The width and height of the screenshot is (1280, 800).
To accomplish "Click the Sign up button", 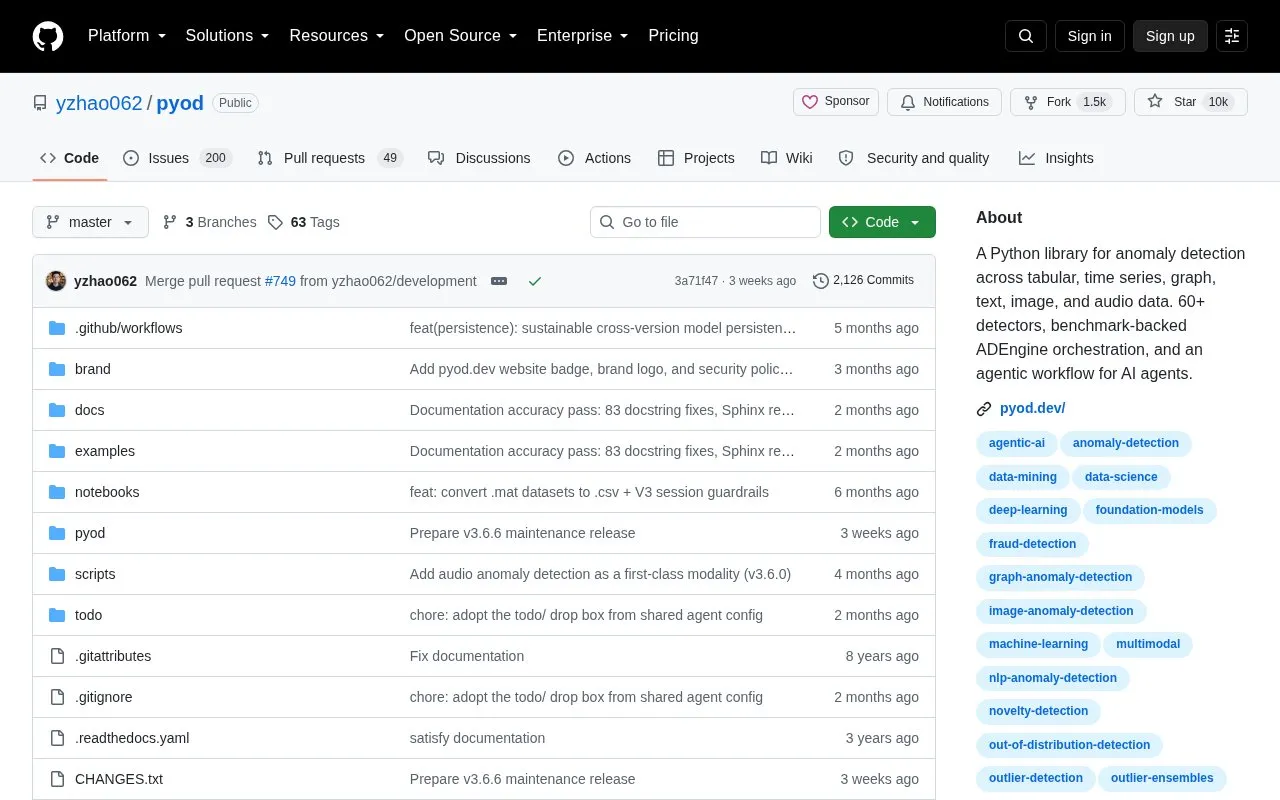I will pos(1170,36).
